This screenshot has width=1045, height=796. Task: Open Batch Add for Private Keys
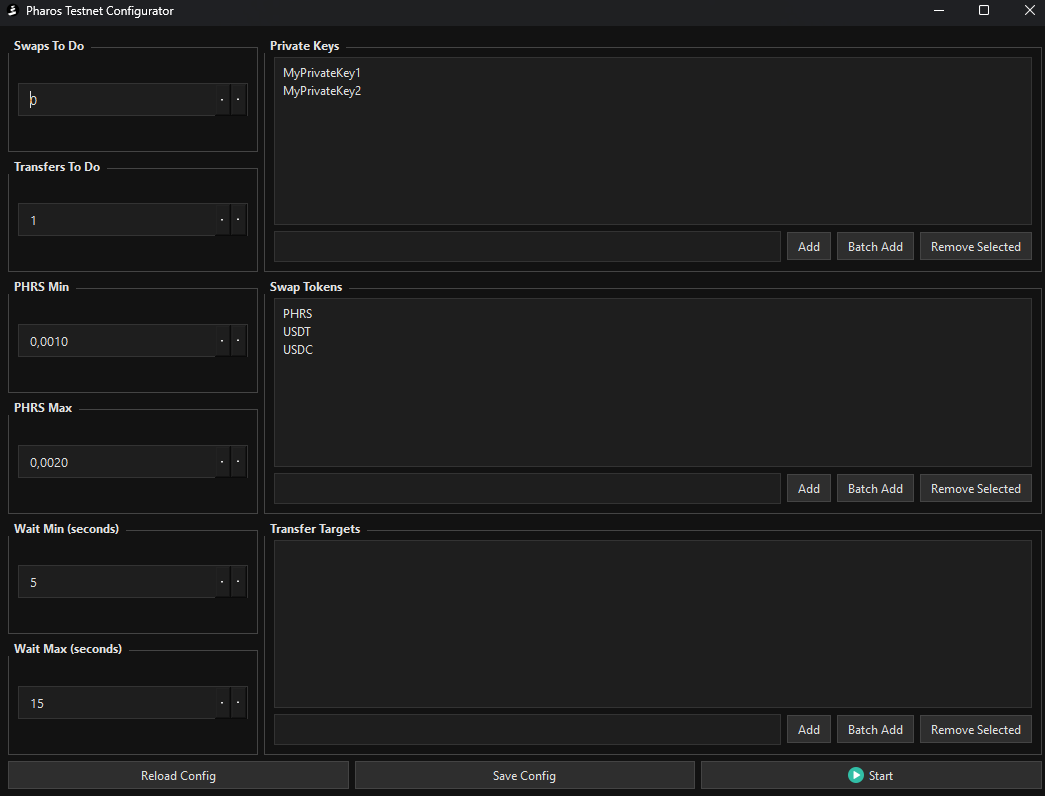[875, 247]
